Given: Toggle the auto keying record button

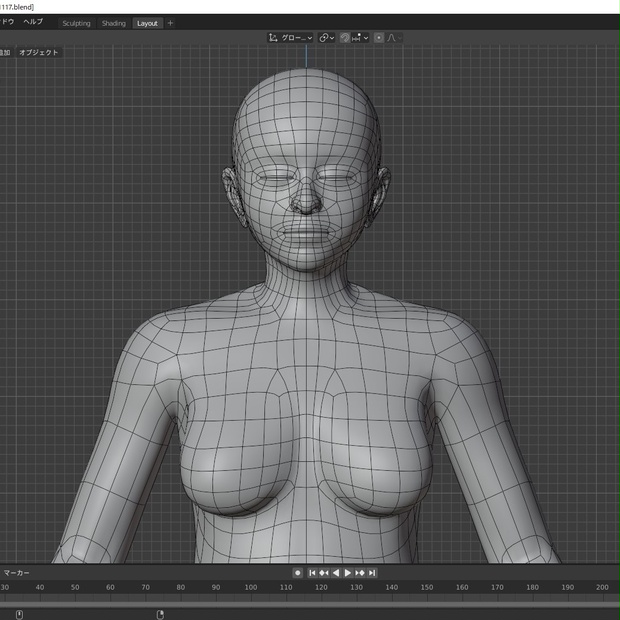Looking at the screenshot, I should click(298, 573).
